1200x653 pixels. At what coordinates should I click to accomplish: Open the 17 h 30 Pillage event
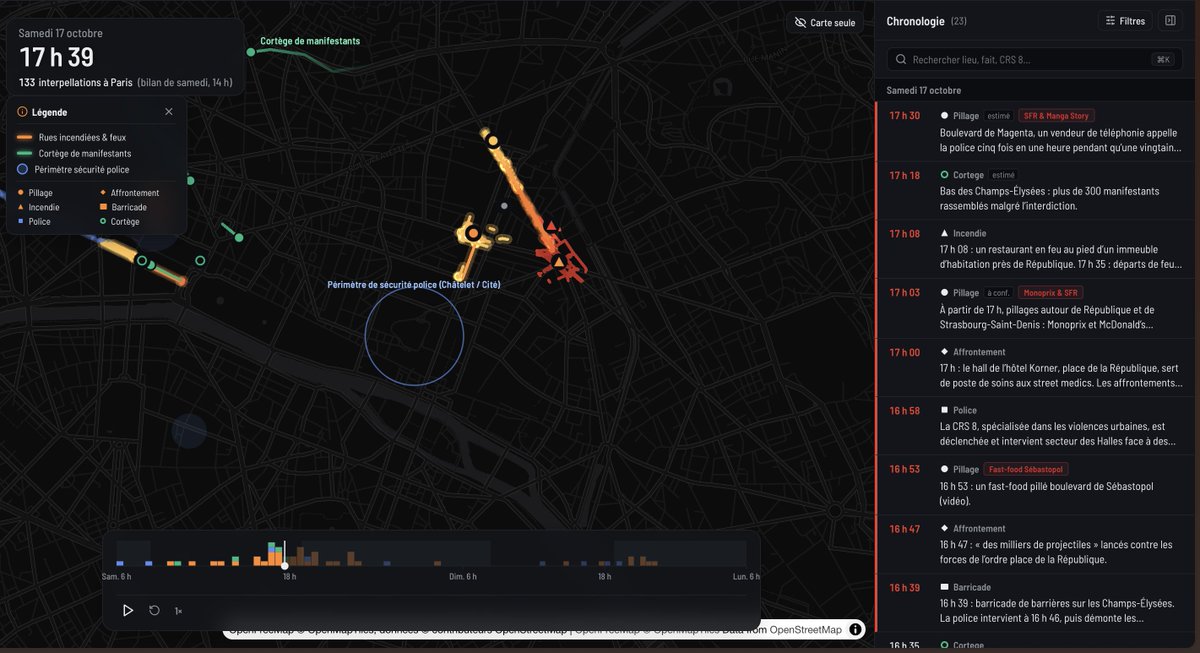click(x=1034, y=132)
